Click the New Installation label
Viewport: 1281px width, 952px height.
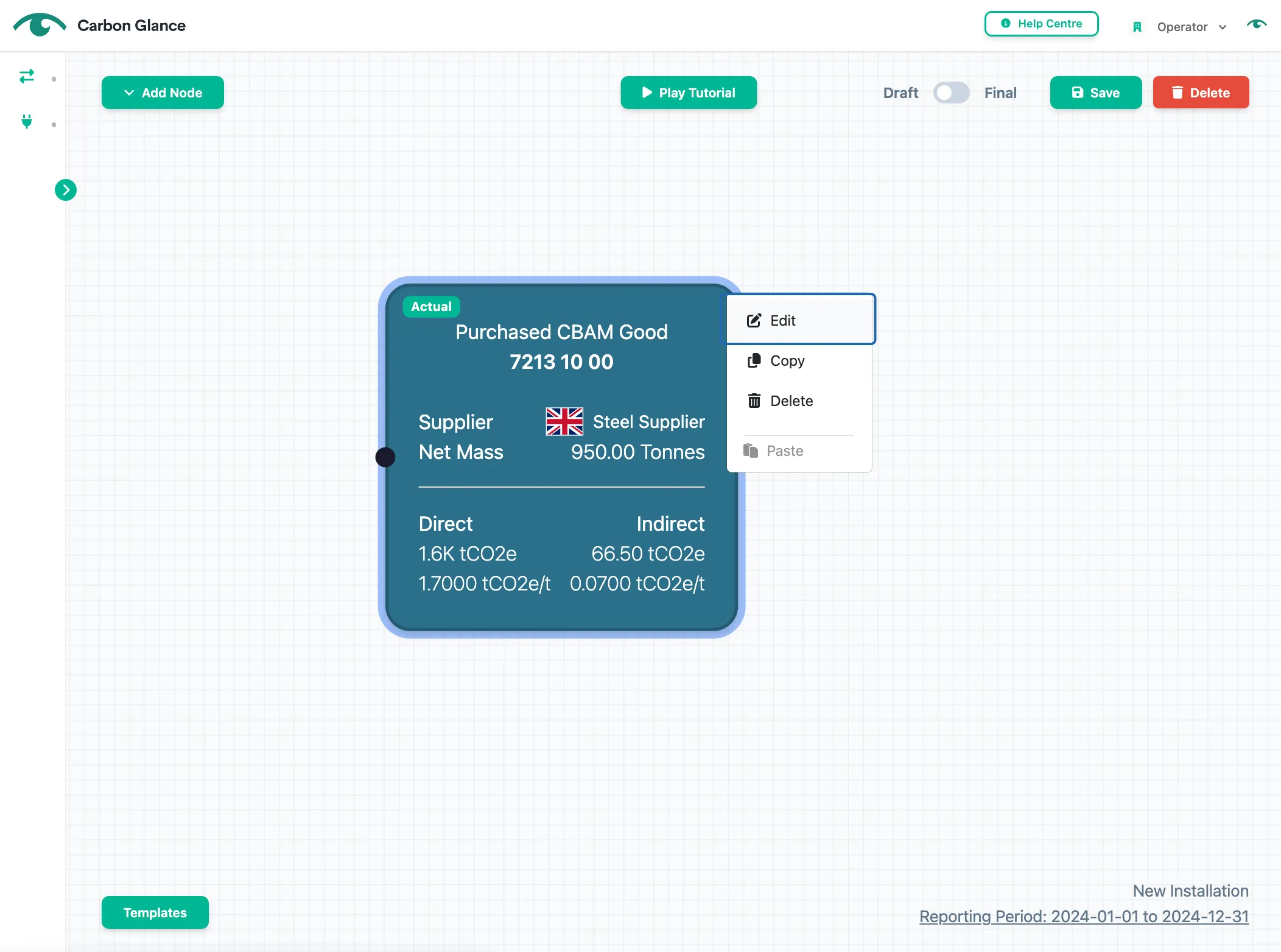click(1190, 891)
